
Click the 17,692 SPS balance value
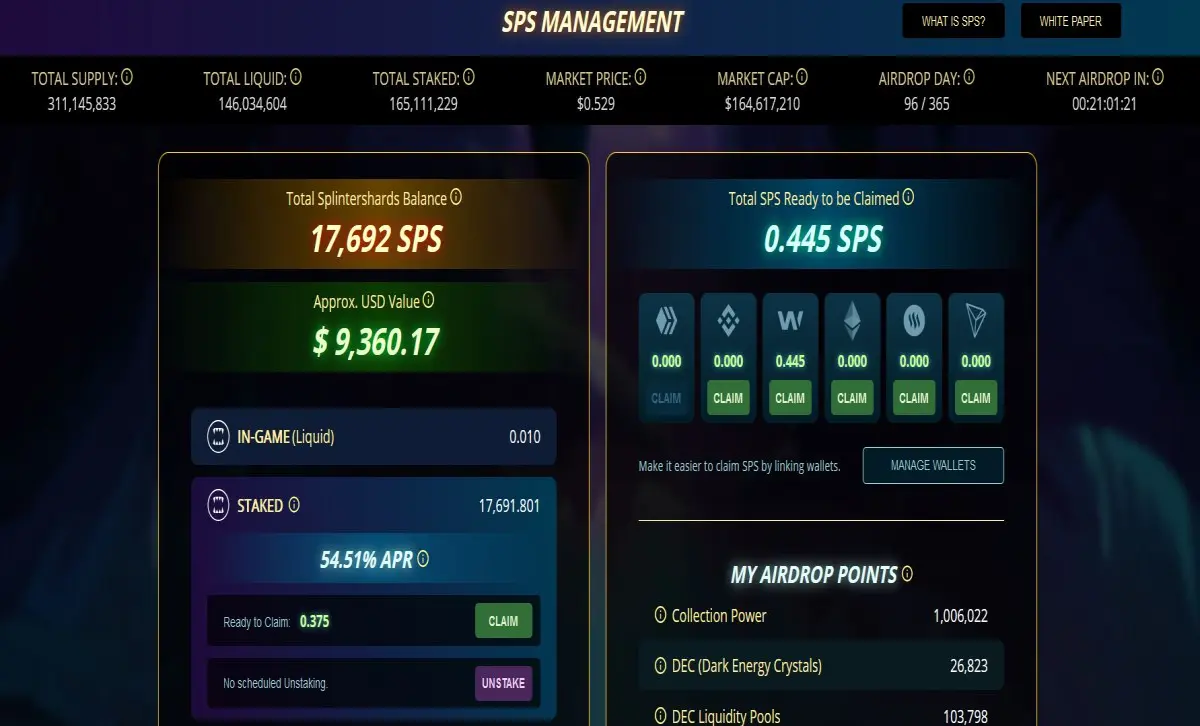pyautogui.click(x=375, y=240)
